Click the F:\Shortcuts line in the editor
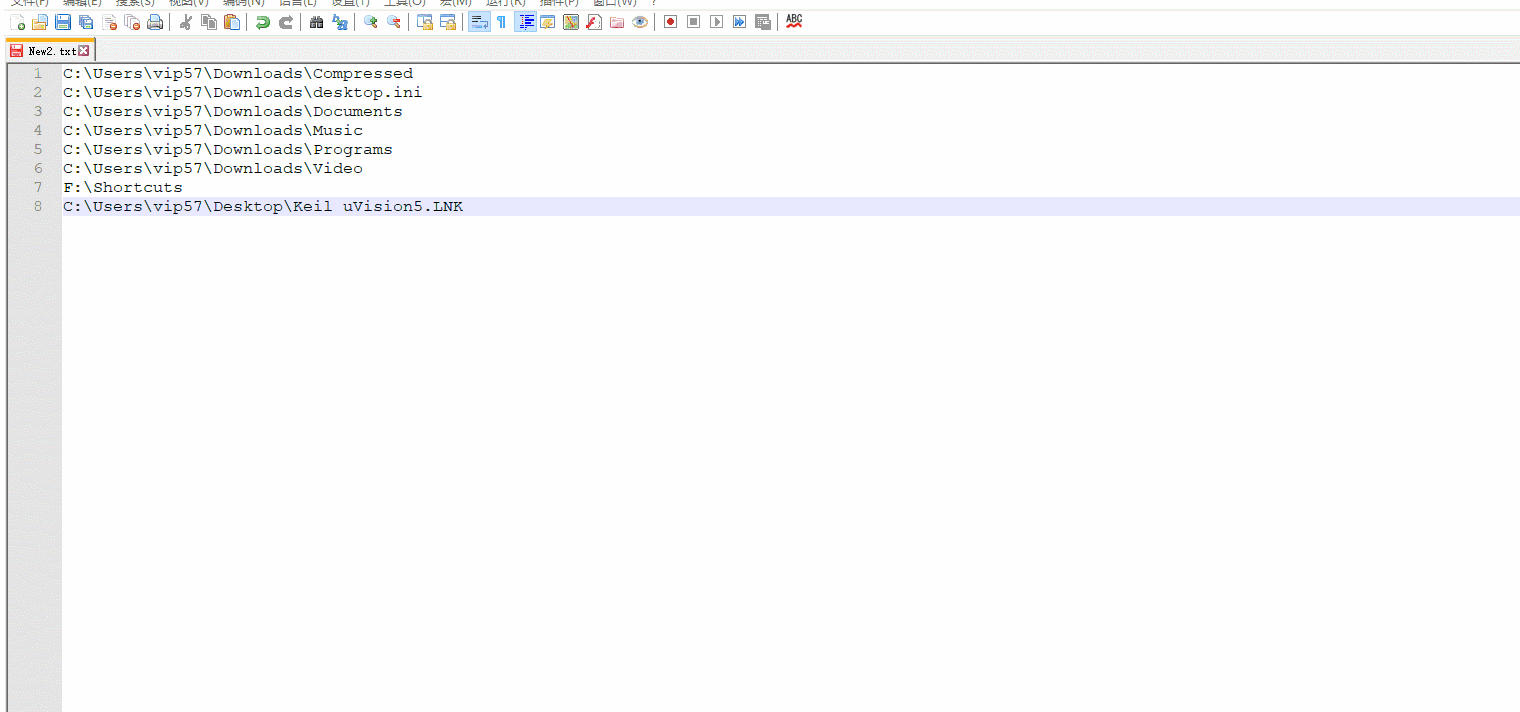This screenshot has height=712, width=1520. tap(123, 188)
